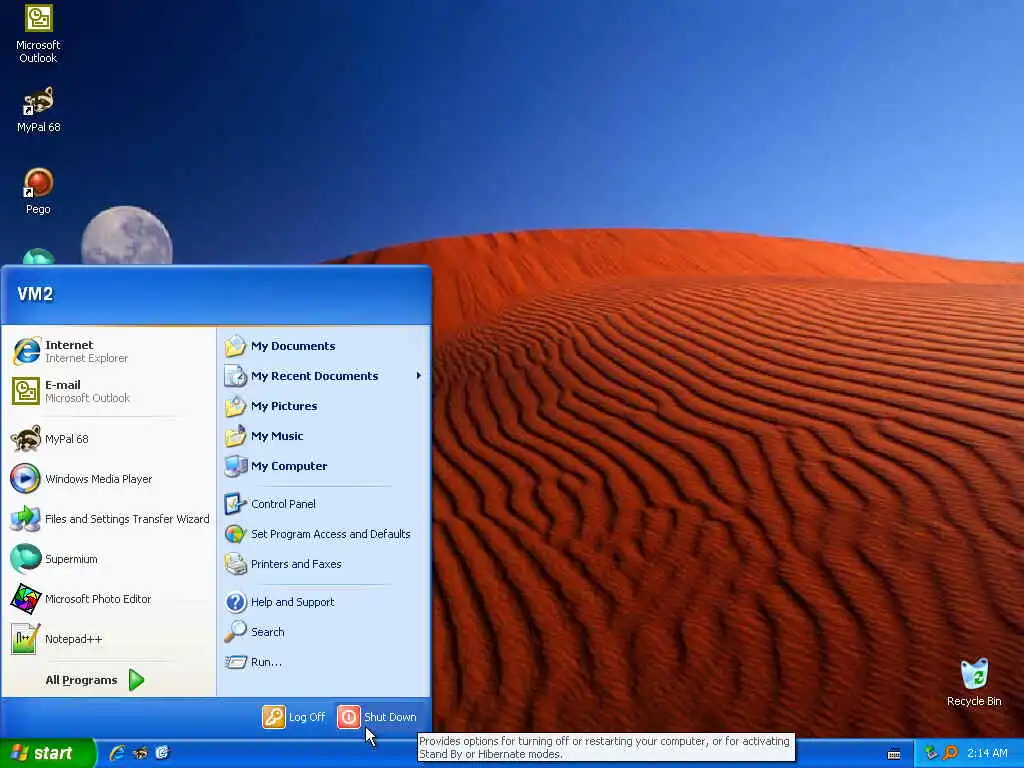Open Search from the Start menu
The width and height of the screenshot is (1024, 768).
click(x=324, y=632)
